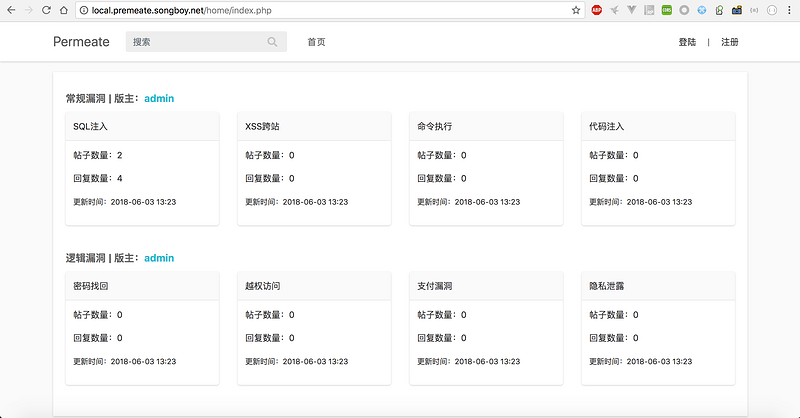
Task: Click the Permeate site logo
Action: (x=81, y=42)
